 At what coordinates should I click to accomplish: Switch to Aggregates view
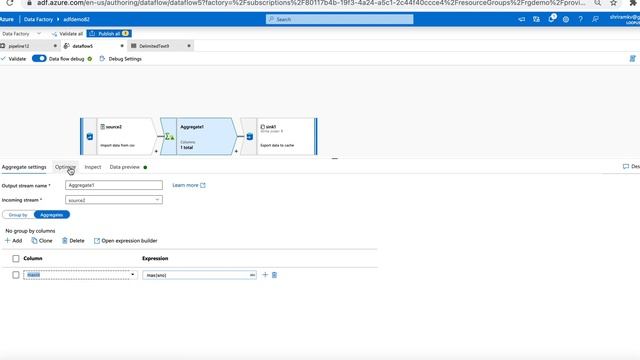(x=52, y=215)
